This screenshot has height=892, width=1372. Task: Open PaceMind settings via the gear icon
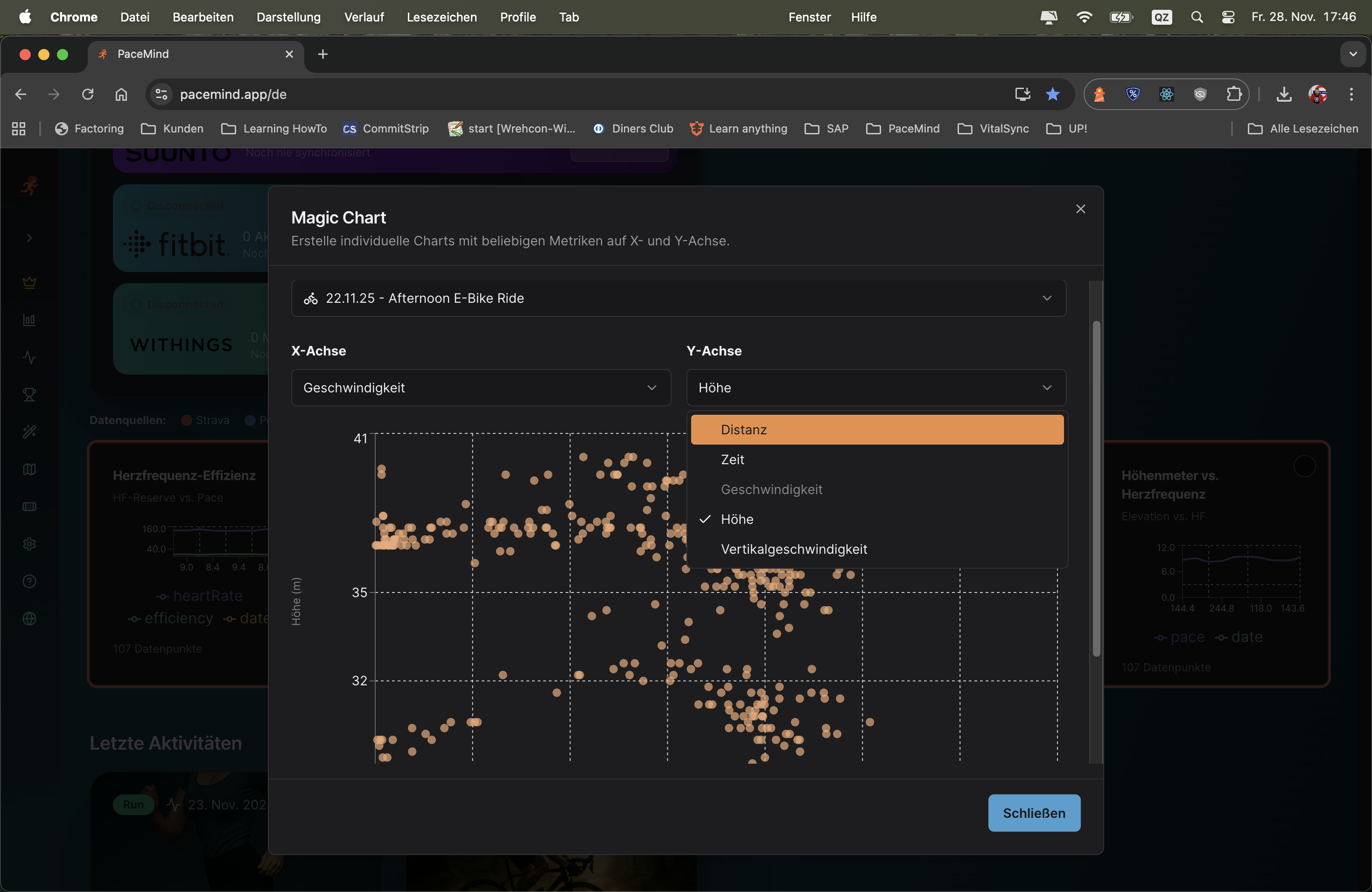pyautogui.click(x=29, y=544)
